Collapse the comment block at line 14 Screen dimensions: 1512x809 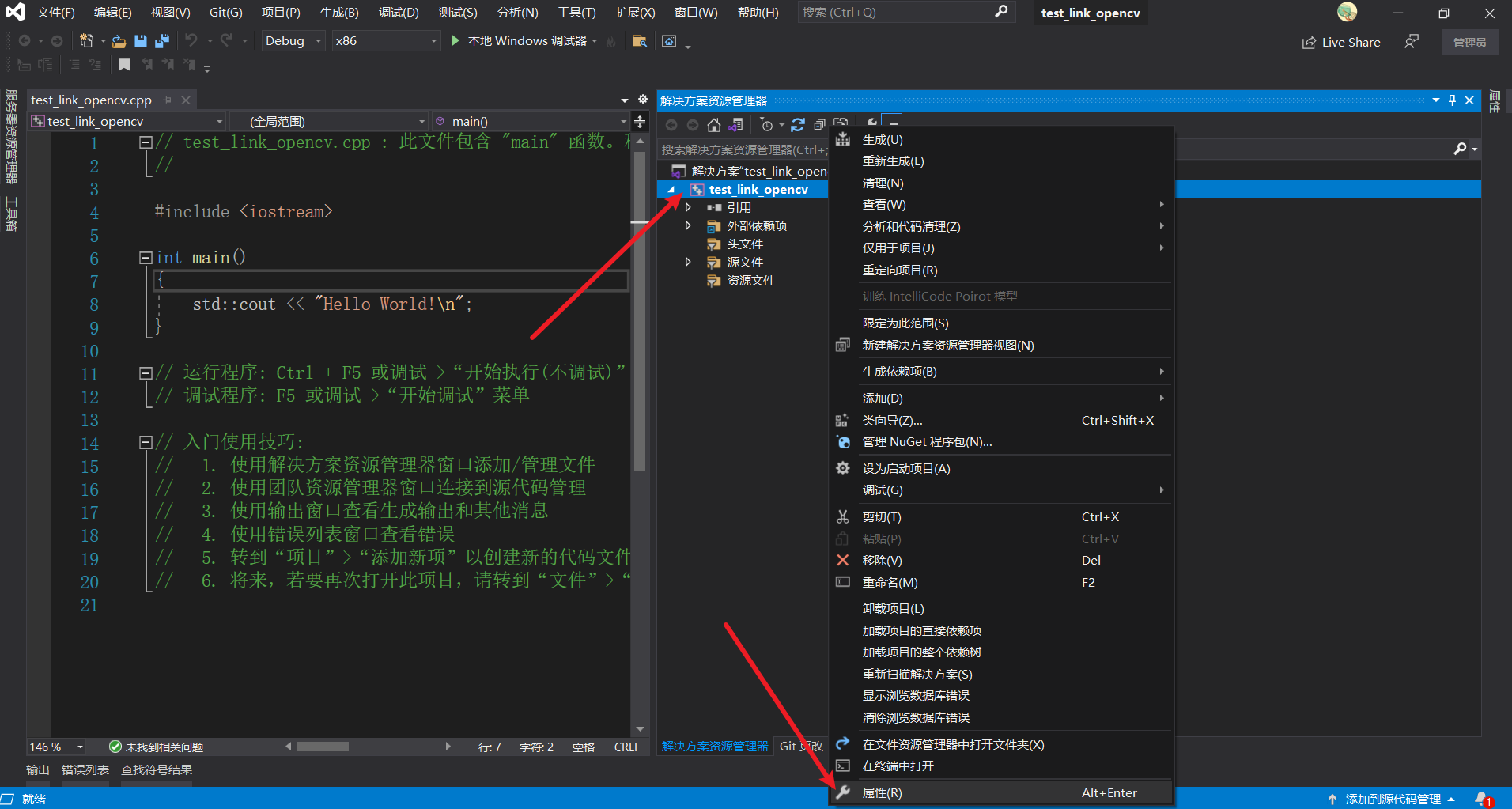[x=146, y=442]
